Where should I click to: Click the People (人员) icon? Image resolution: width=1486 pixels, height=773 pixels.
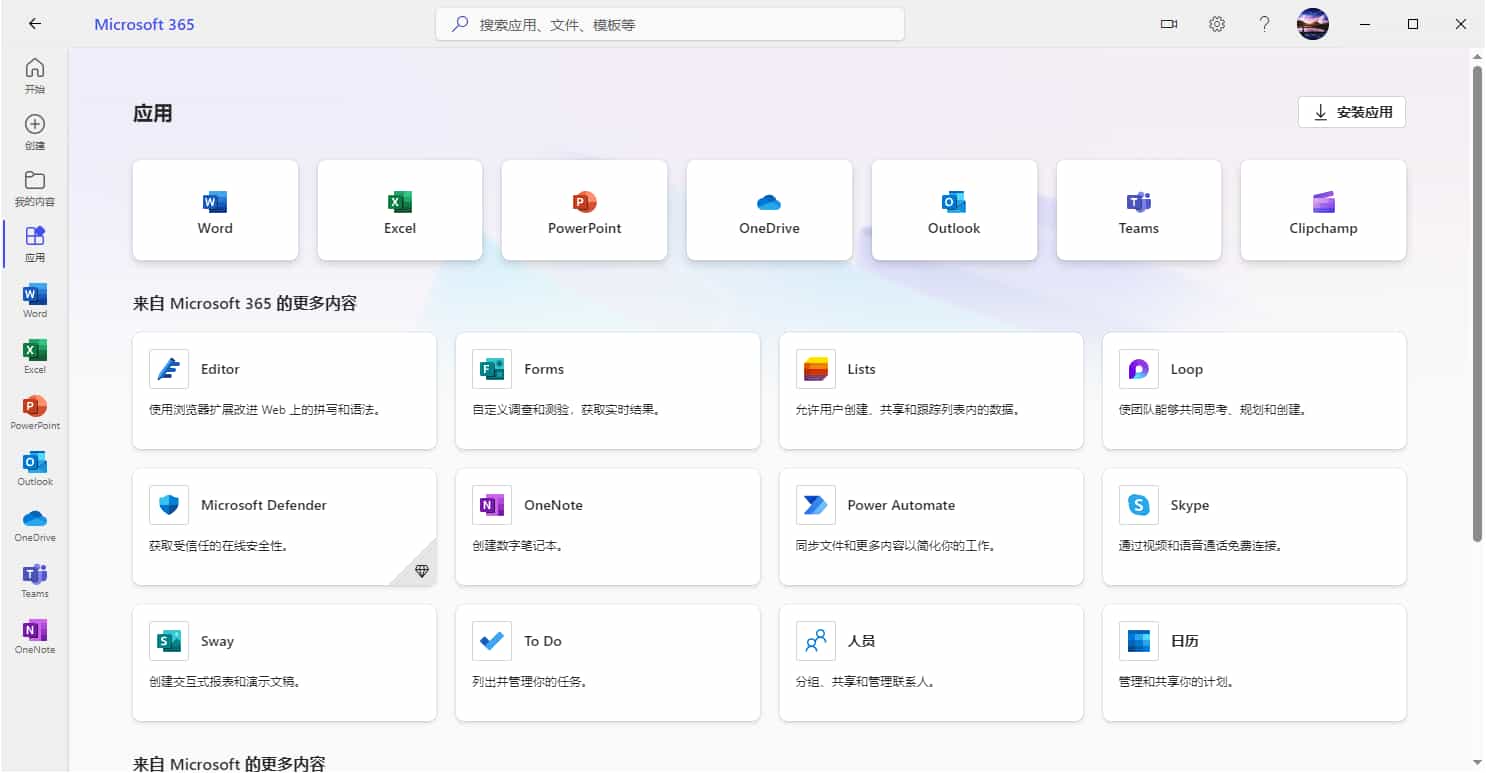816,641
